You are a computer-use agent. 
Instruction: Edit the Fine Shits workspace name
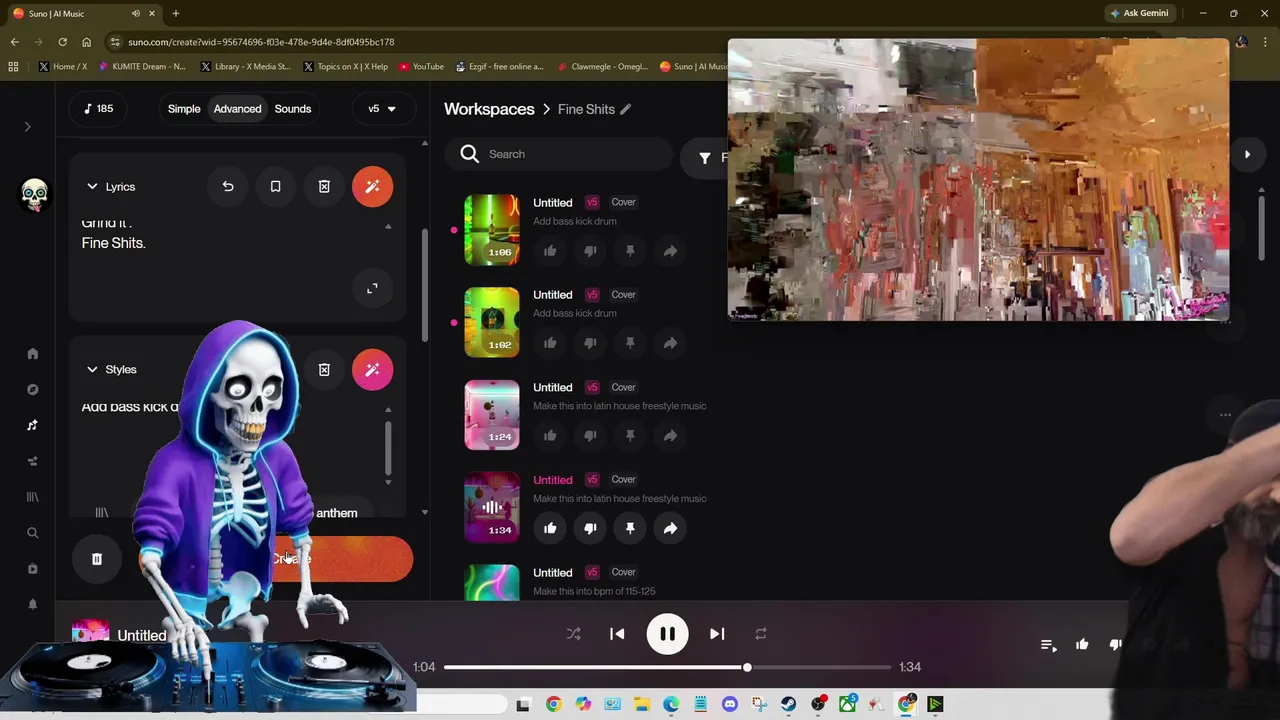[626, 109]
